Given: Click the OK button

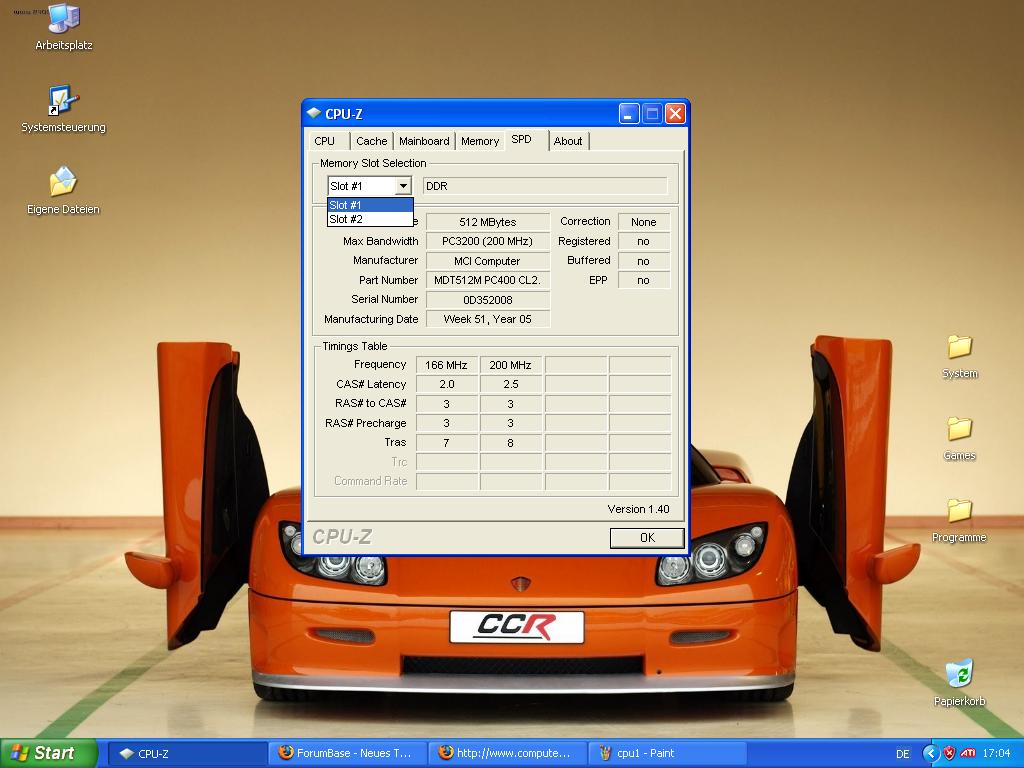Looking at the screenshot, I should [647, 537].
